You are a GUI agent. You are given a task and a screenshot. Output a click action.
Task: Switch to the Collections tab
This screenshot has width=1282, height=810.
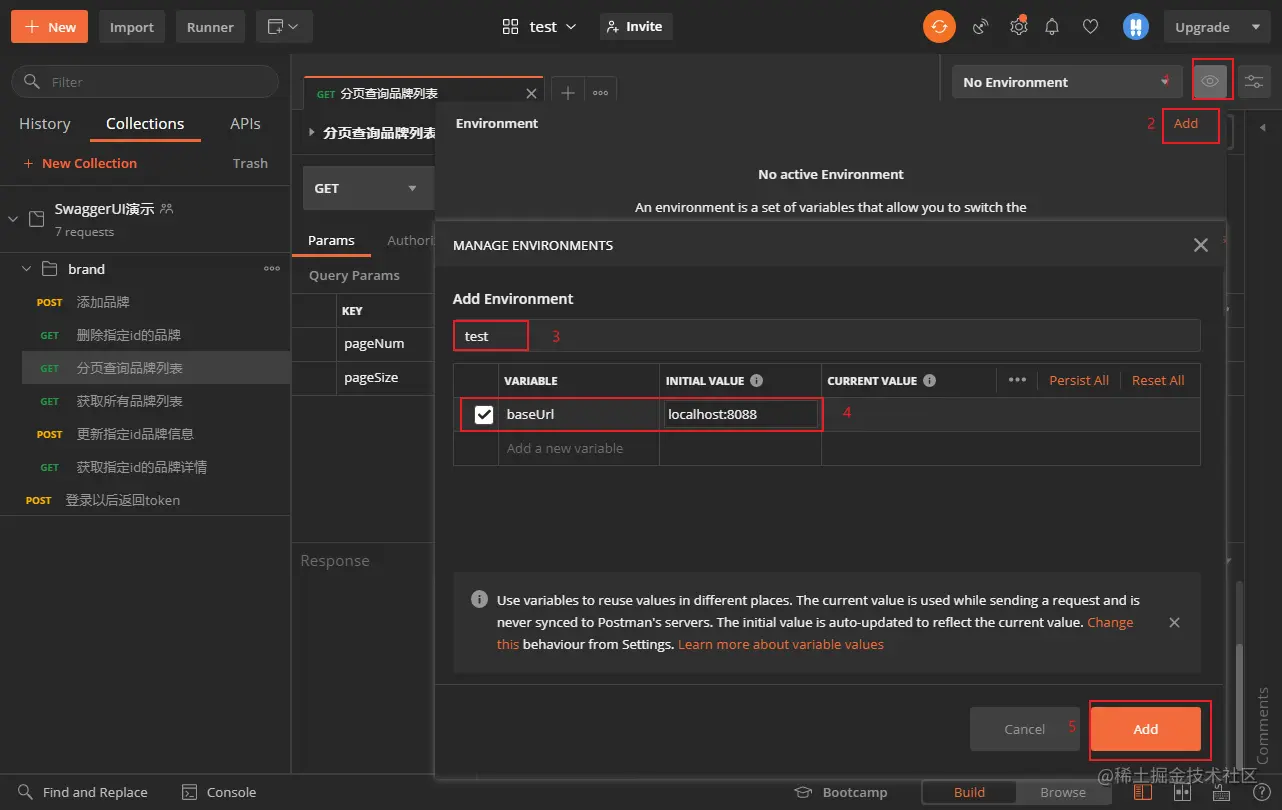[x=145, y=124]
